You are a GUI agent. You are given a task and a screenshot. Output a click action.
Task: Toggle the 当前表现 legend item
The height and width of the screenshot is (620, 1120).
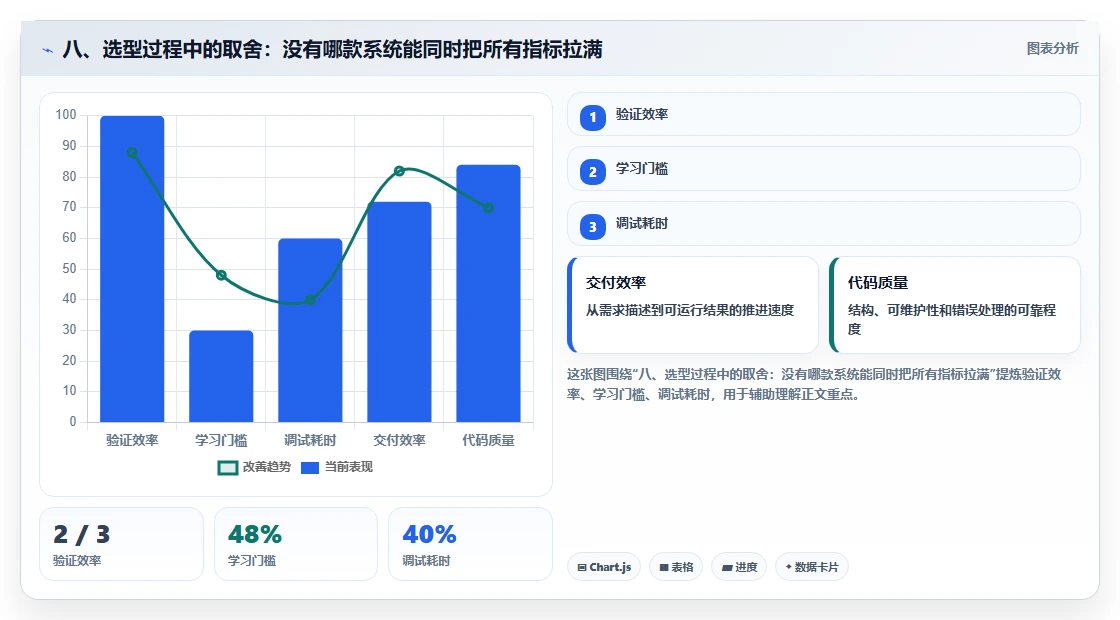337,467
